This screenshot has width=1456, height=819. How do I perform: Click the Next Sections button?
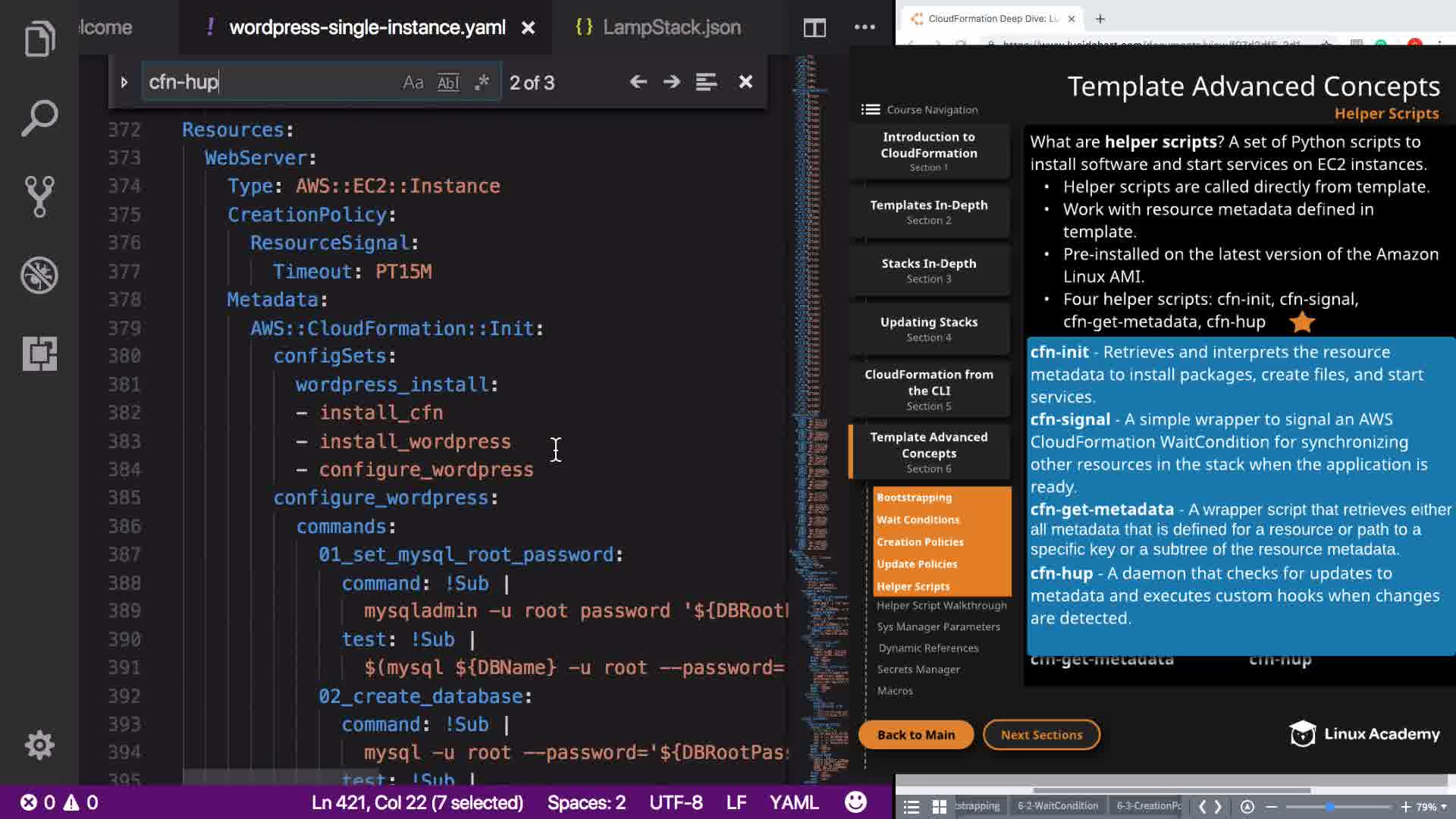point(1041,735)
